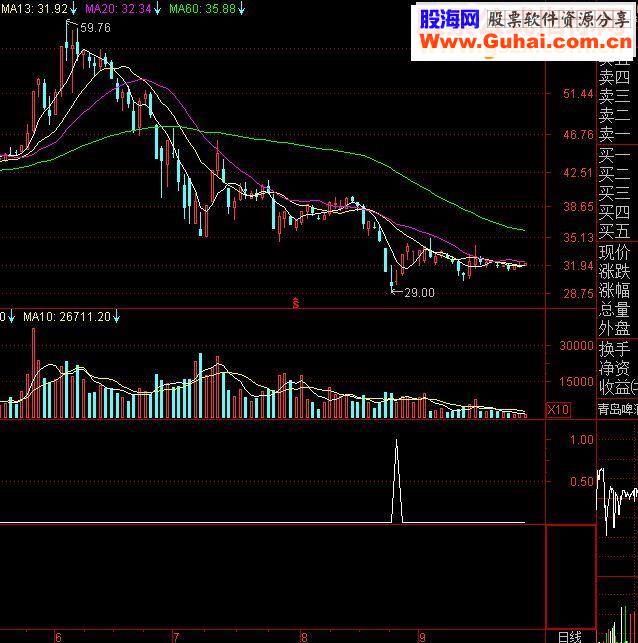Click the 总量 total volume label

[614, 309]
